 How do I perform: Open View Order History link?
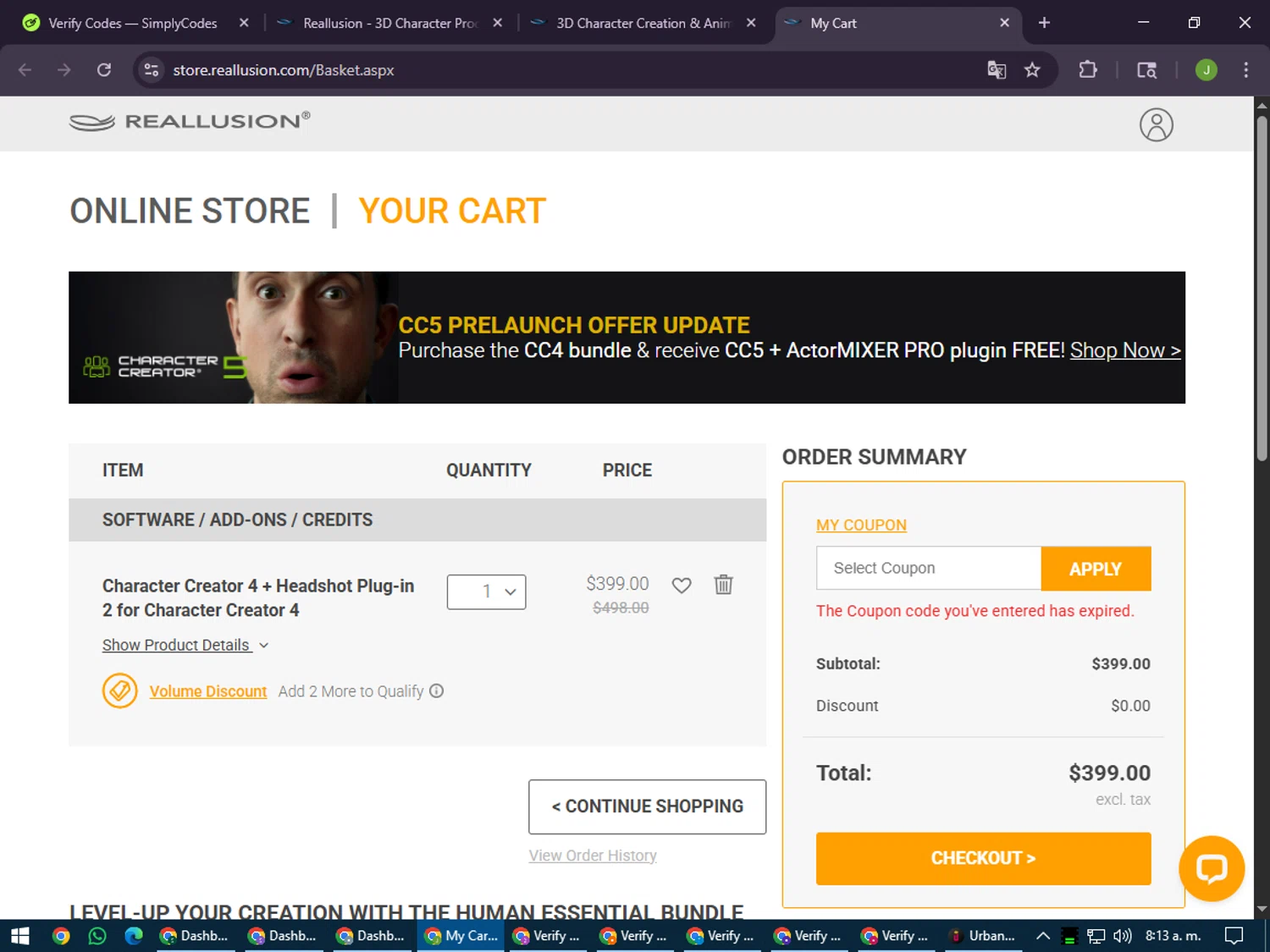point(593,856)
